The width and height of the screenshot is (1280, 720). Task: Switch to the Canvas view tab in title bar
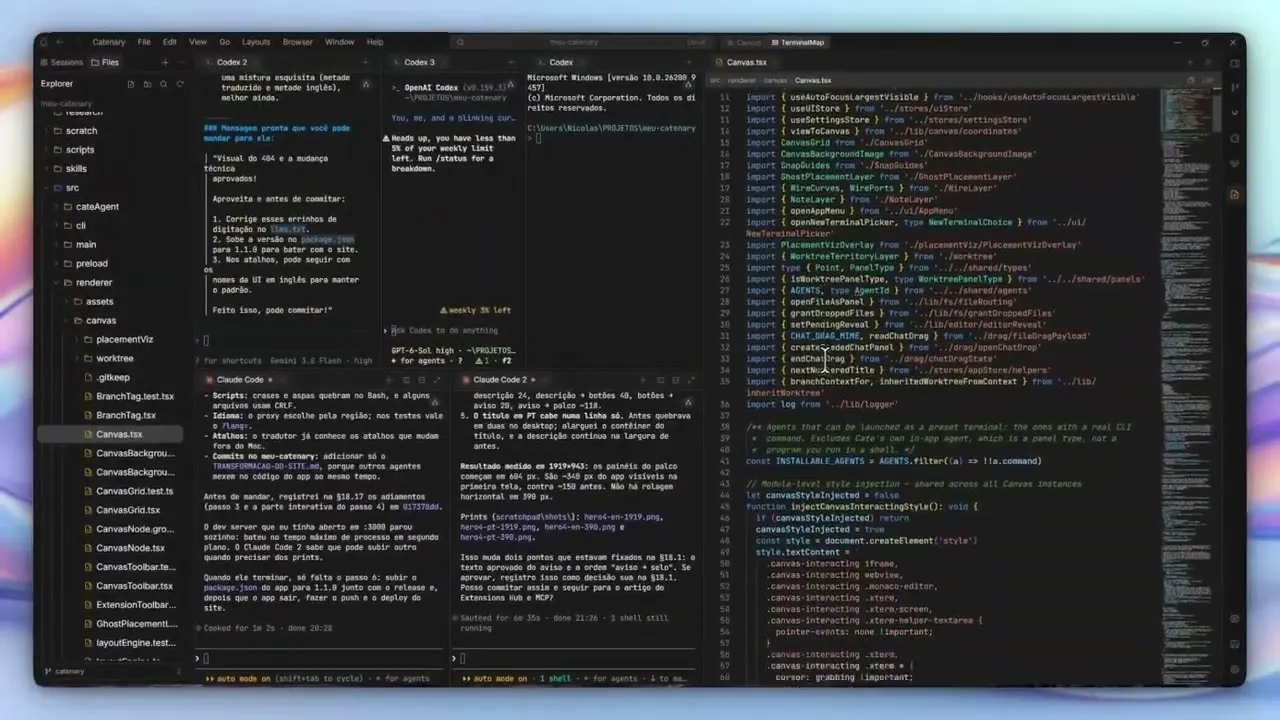[x=743, y=43]
